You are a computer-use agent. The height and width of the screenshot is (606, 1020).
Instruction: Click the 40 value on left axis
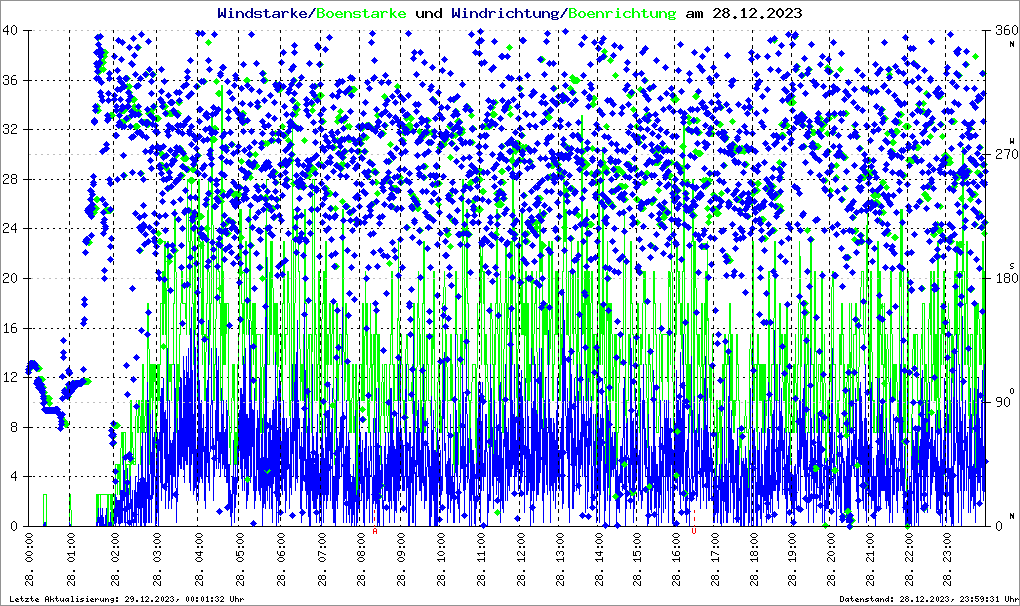(11, 30)
